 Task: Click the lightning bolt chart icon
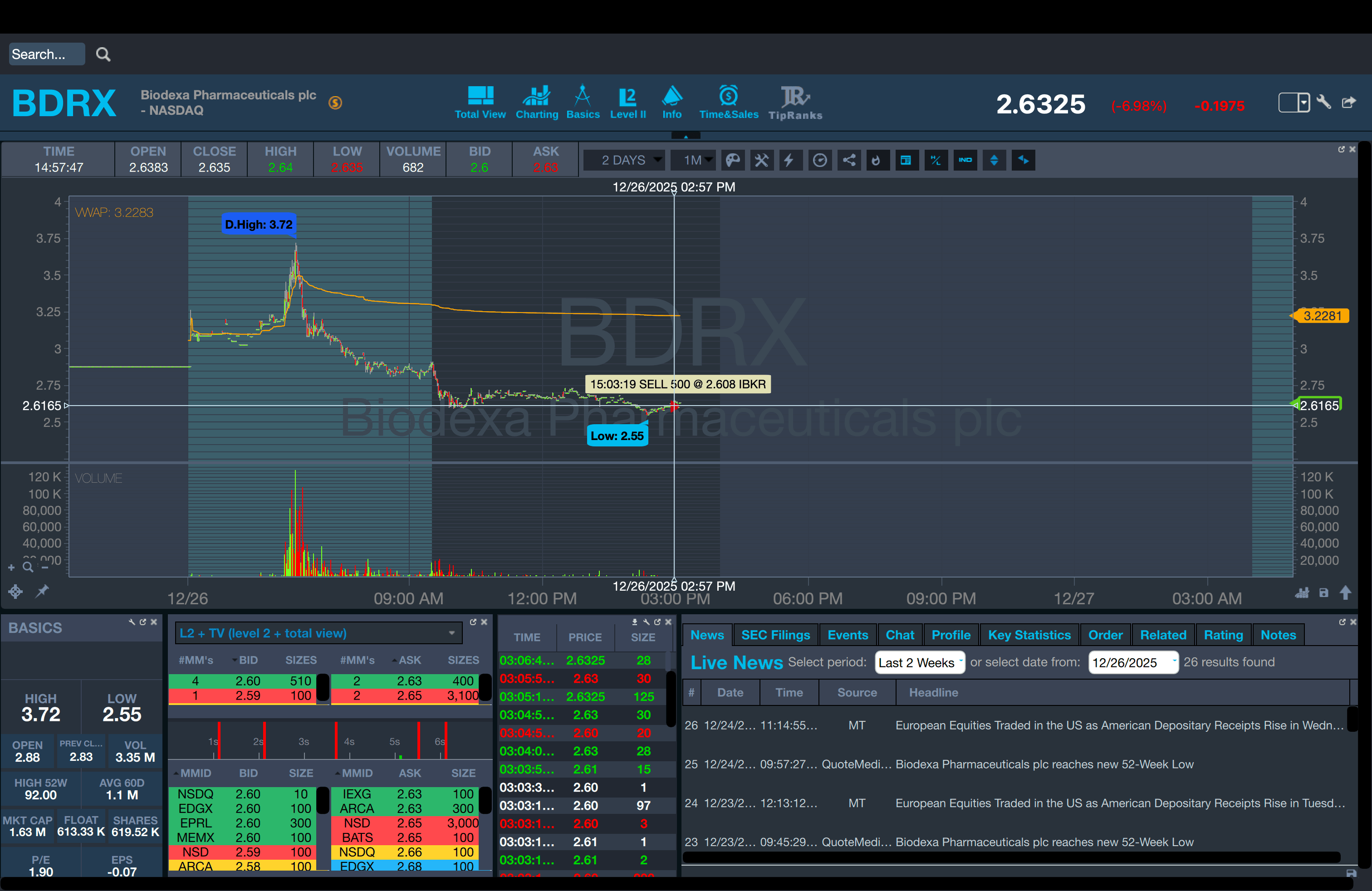point(789,160)
